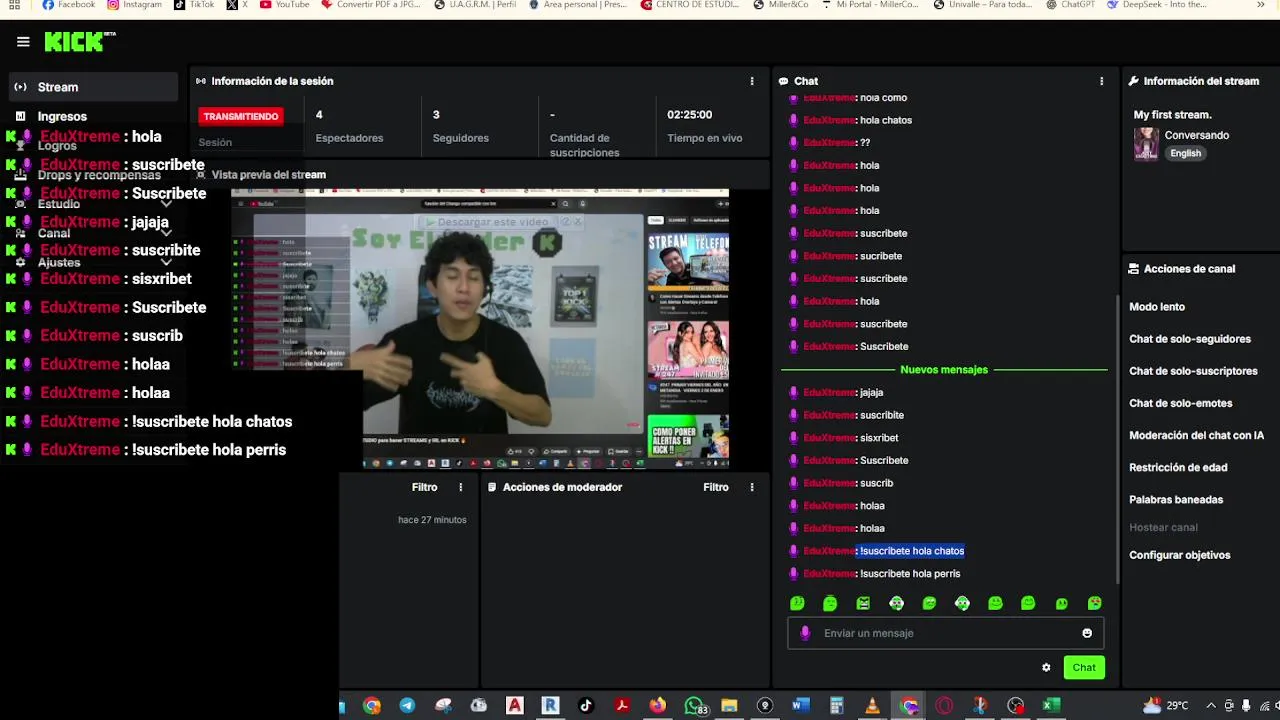1280x720 pixels.
Task: Click the 29°C weather widget
Action: pyautogui.click(x=1167, y=706)
